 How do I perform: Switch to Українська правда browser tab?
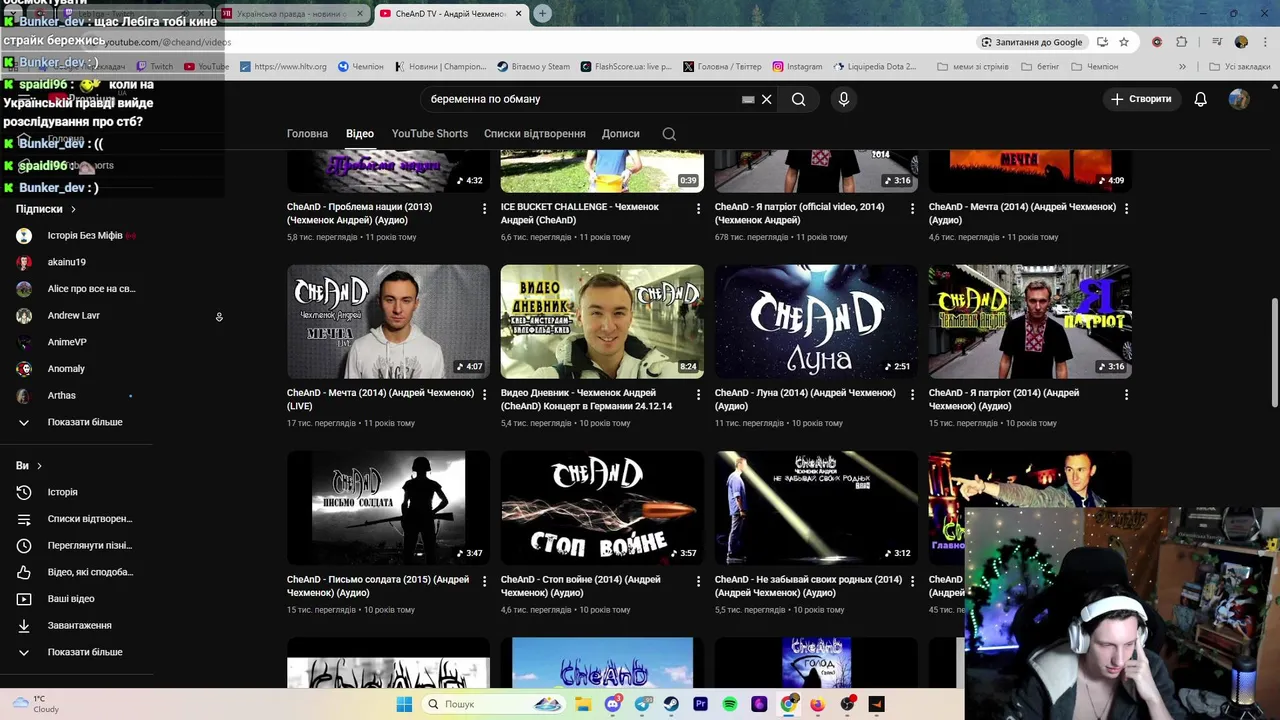pos(293,13)
